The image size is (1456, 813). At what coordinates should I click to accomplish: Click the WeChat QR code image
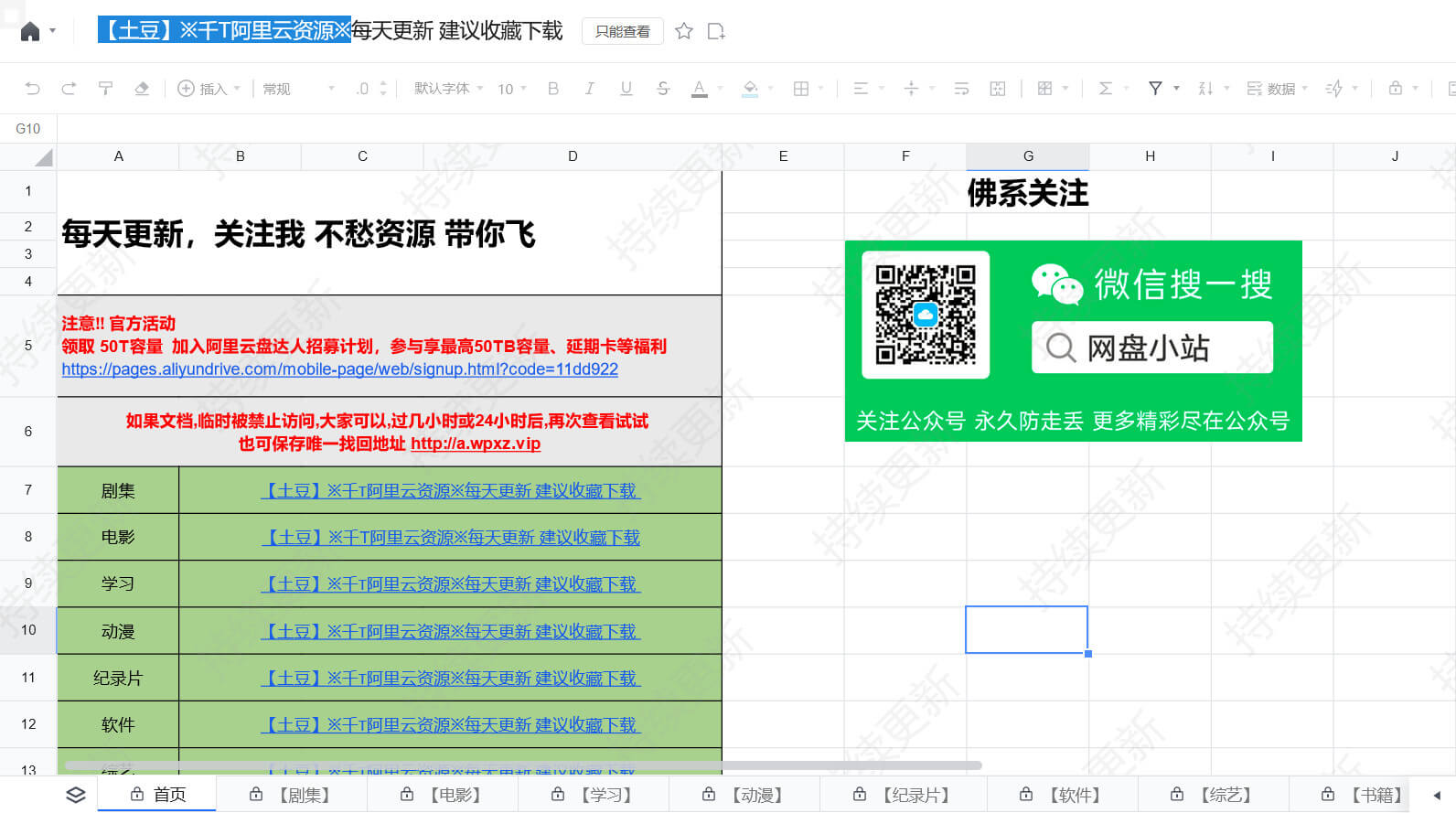click(926, 315)
